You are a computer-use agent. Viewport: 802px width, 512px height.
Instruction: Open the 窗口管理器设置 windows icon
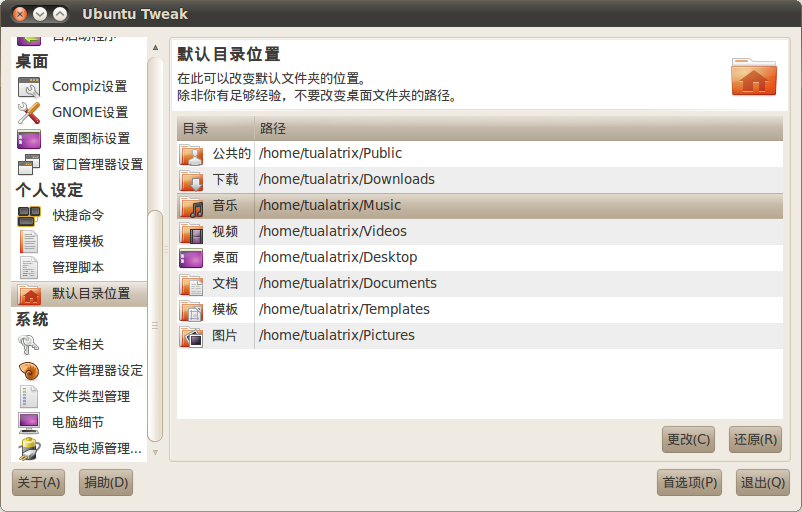tap(29, 165)
